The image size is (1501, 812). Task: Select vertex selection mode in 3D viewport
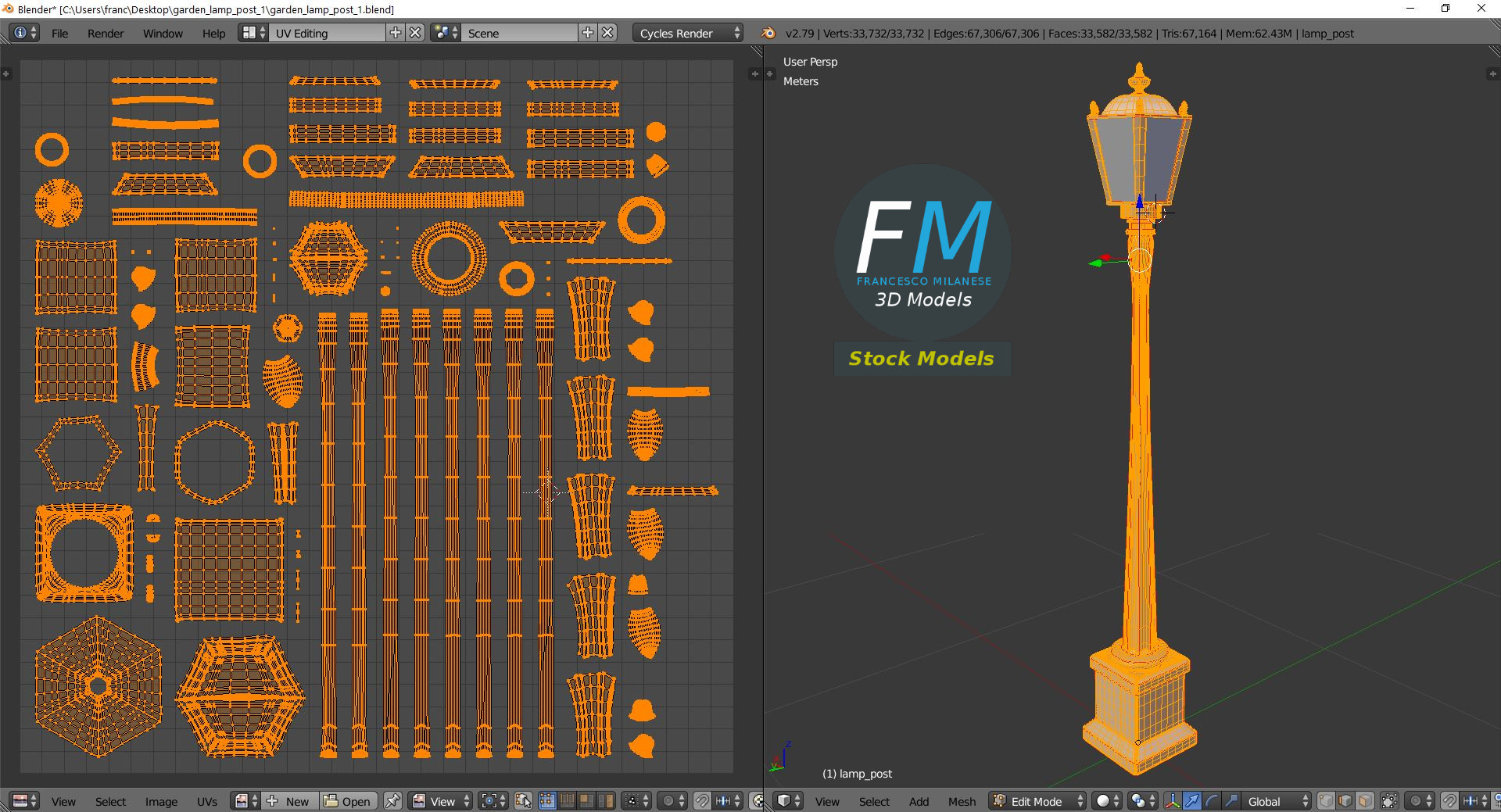(1327, 801)
